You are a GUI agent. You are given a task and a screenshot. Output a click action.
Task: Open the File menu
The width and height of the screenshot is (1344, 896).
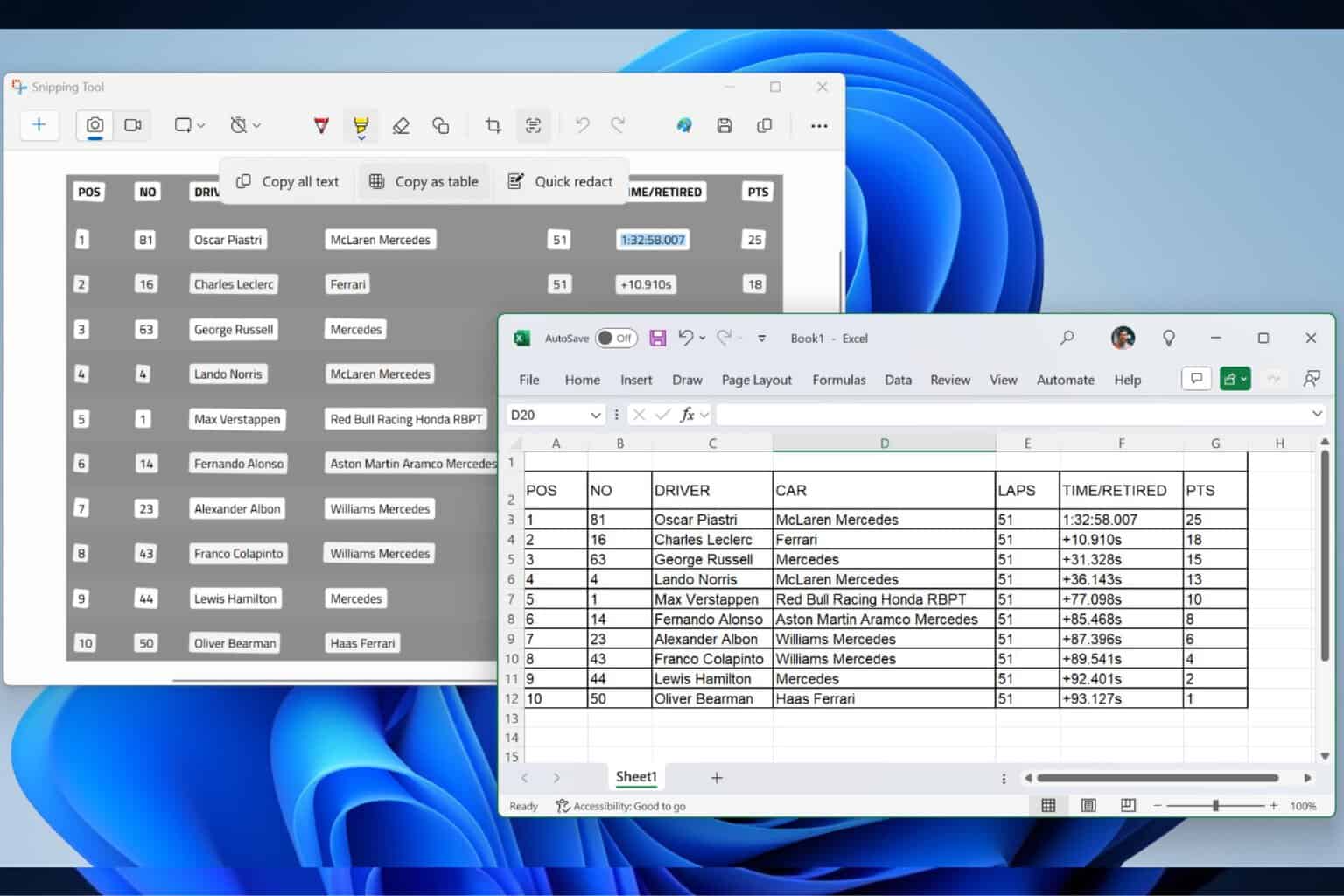529,380
